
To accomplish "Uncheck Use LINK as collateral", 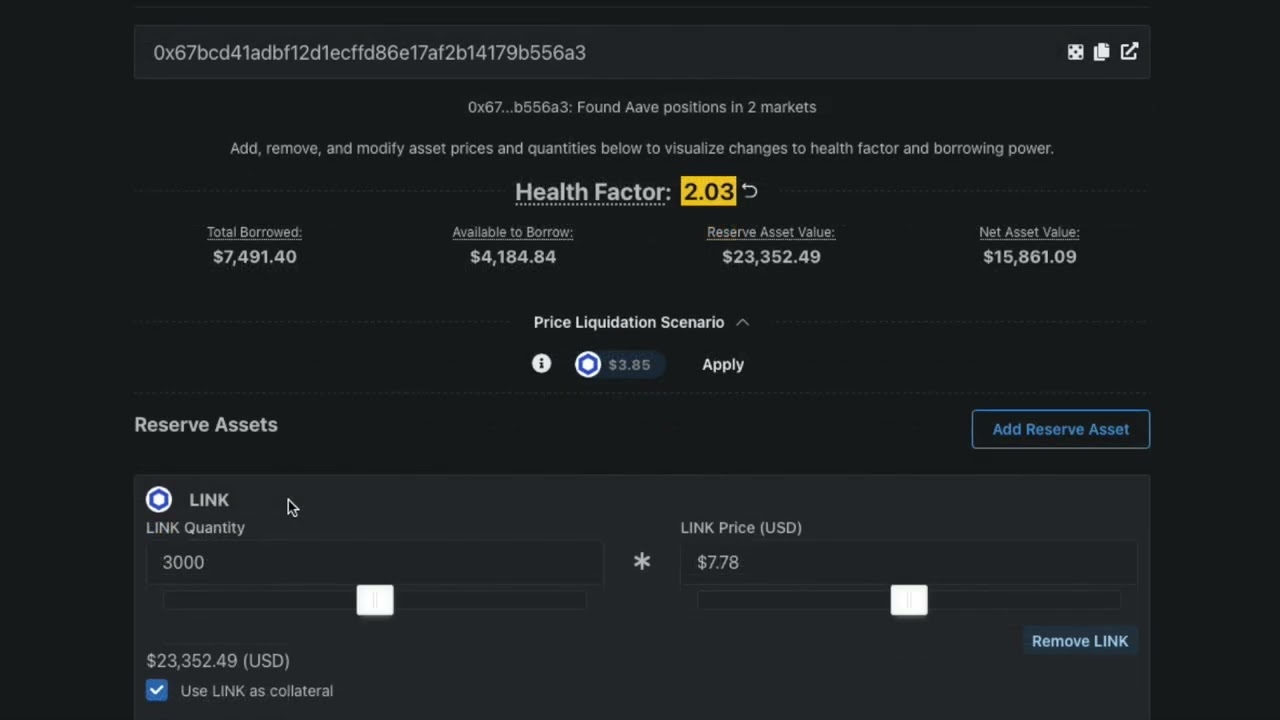I will point(157,690).
